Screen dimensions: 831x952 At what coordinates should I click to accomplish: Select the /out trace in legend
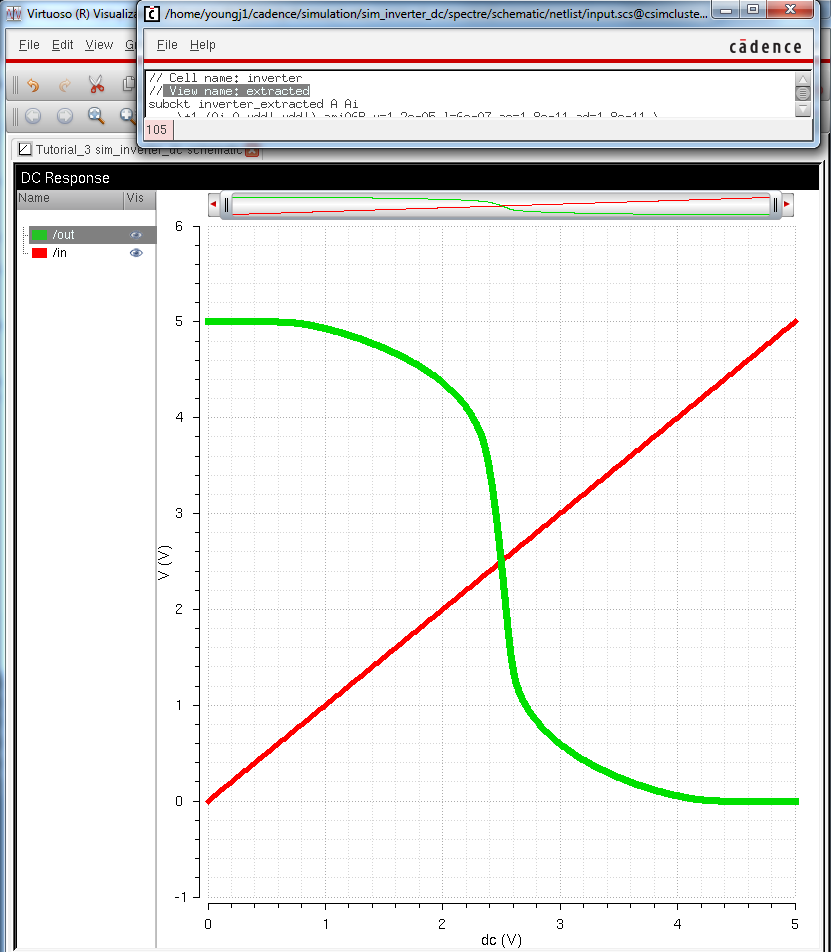[63, 235]
